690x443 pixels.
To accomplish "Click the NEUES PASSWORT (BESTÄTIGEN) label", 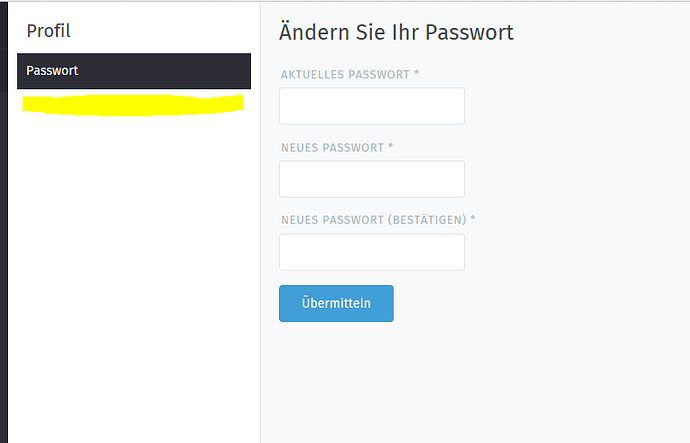I will [x=374, y=220].
